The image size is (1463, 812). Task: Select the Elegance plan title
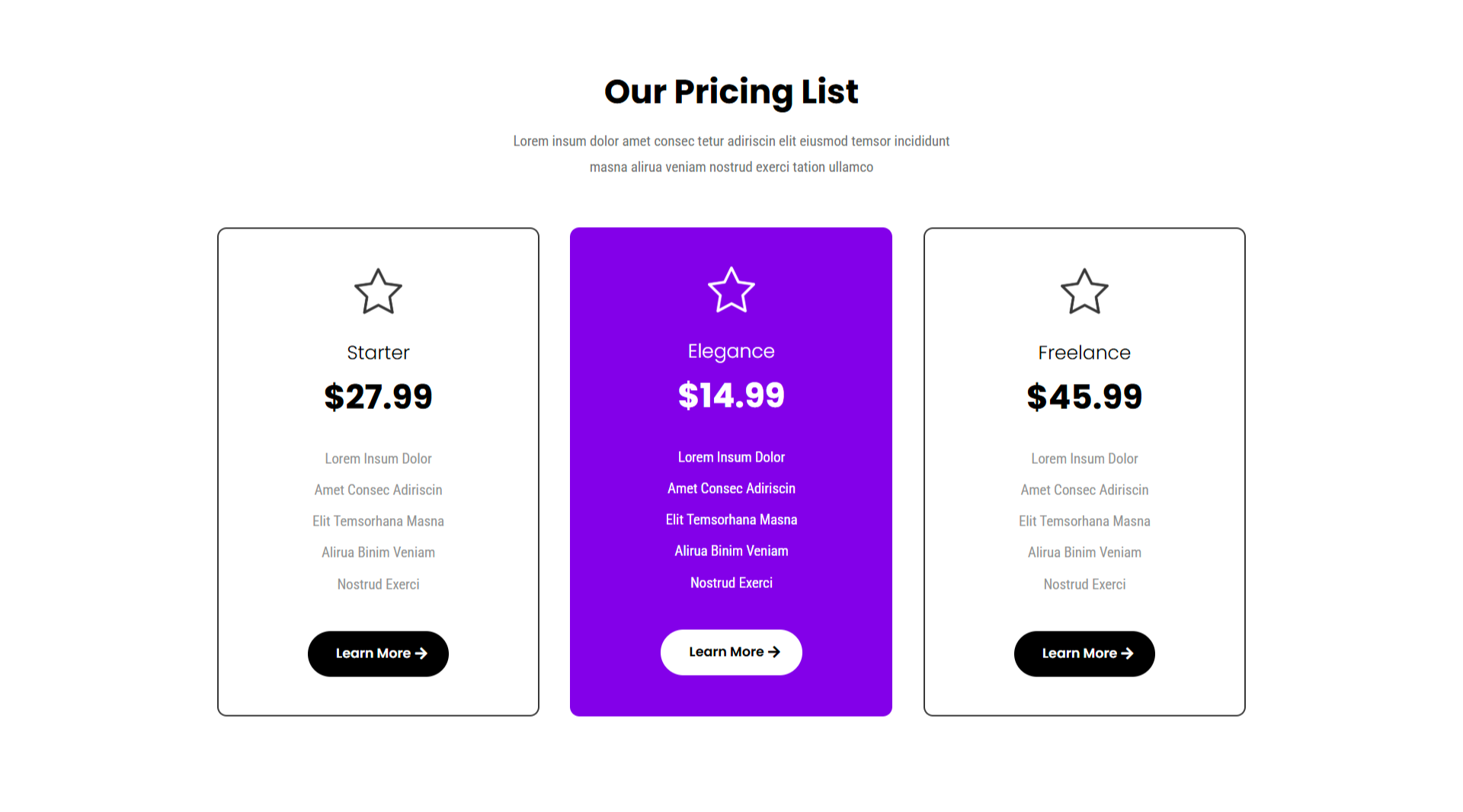point(731,351)
